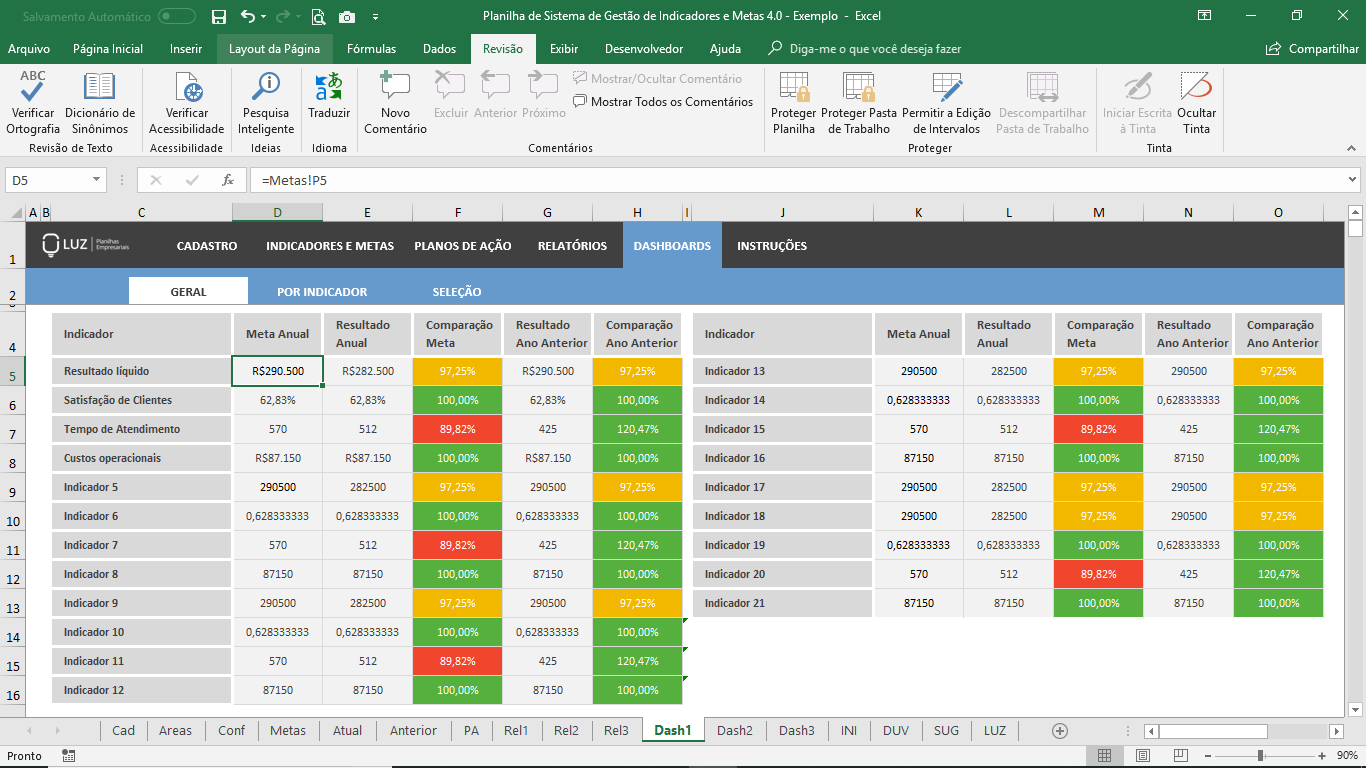Add a new sheet with plus icon
Screen dimensions: 1366x768
1060,730
